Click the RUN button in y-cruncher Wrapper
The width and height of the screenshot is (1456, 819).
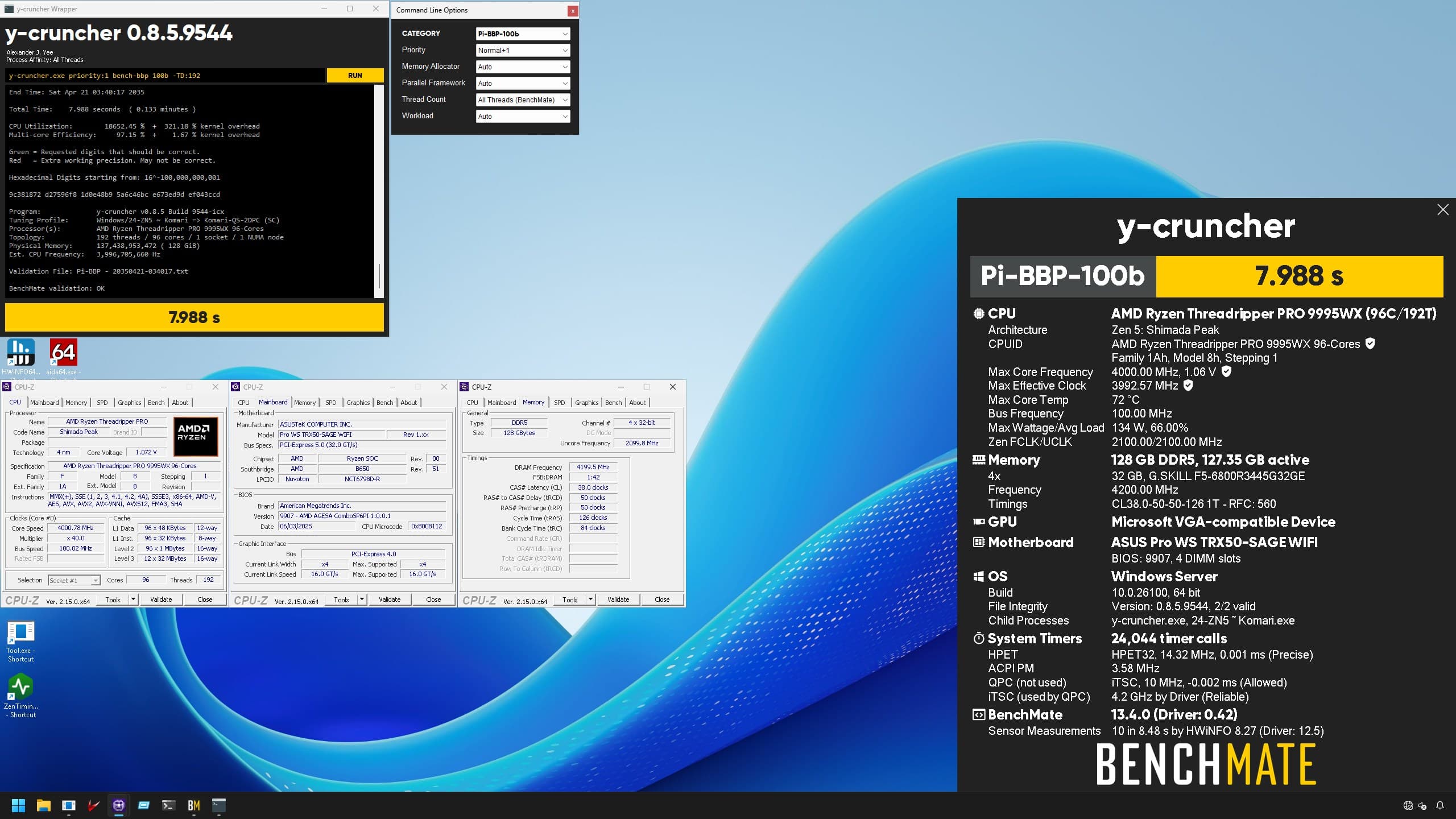[355, 75]
